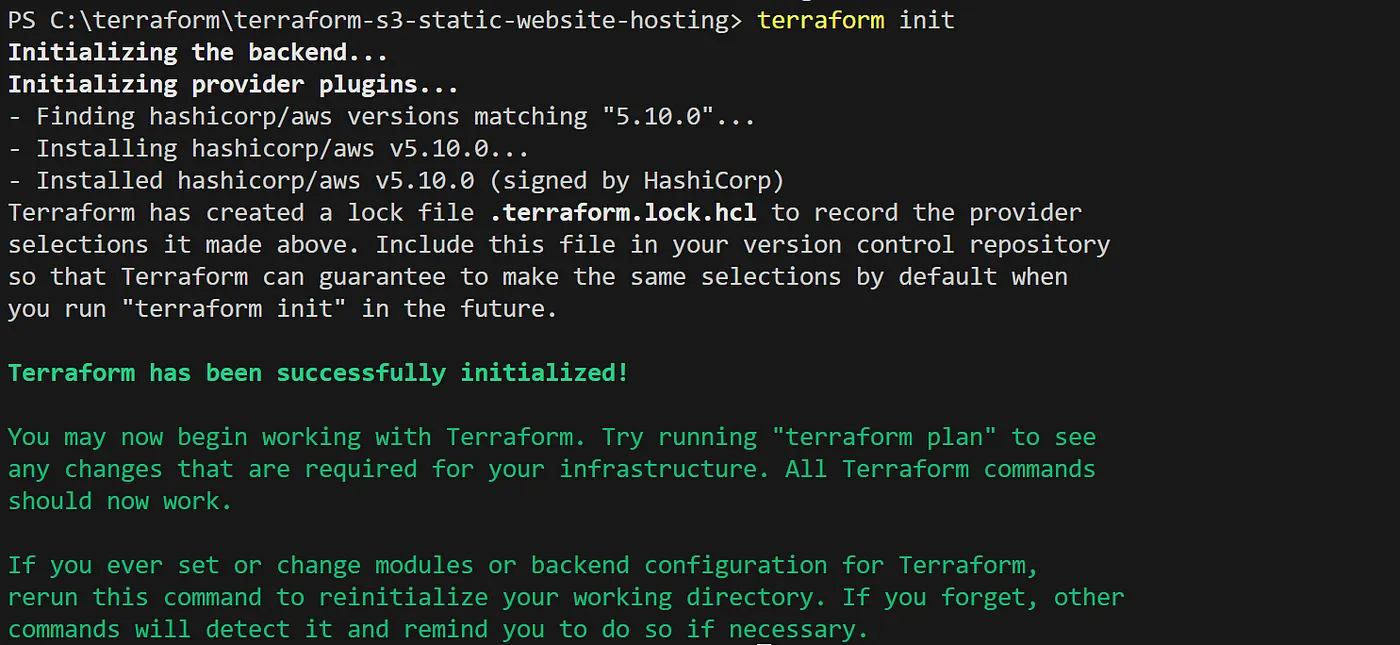Click 'Terraform has been successfully initialized!' message
The image size is (1400, 645).
click(318, 373)
